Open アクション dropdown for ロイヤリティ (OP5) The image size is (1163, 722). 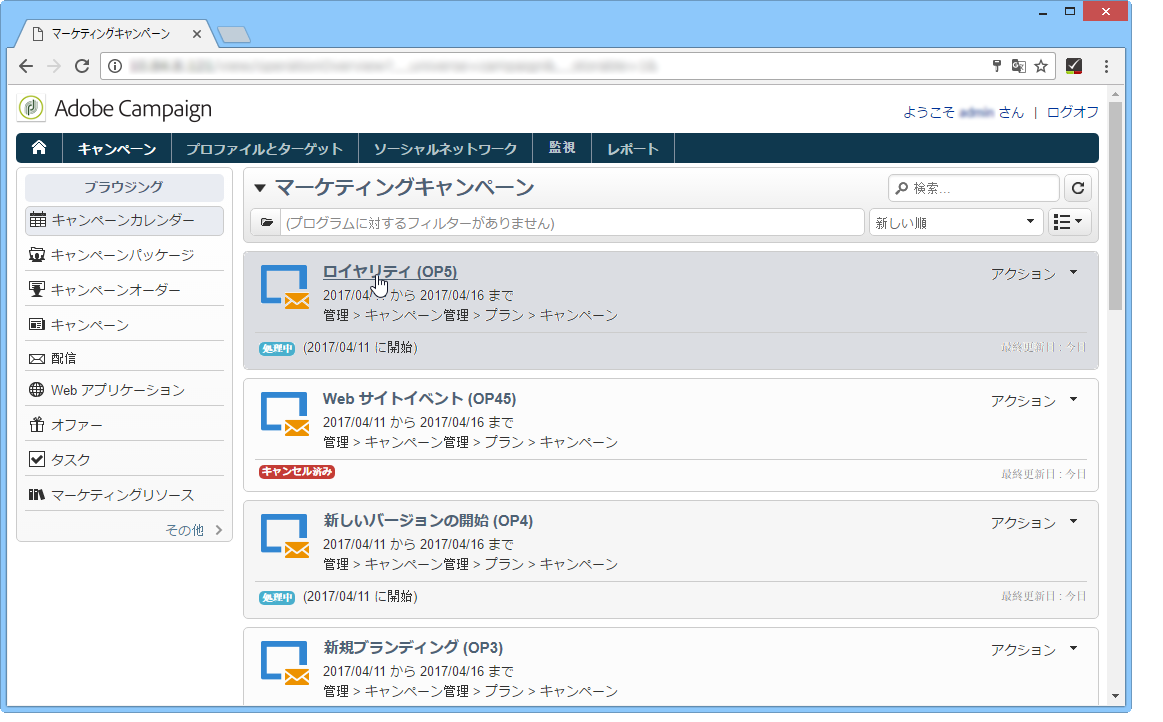pos(1034,274)
